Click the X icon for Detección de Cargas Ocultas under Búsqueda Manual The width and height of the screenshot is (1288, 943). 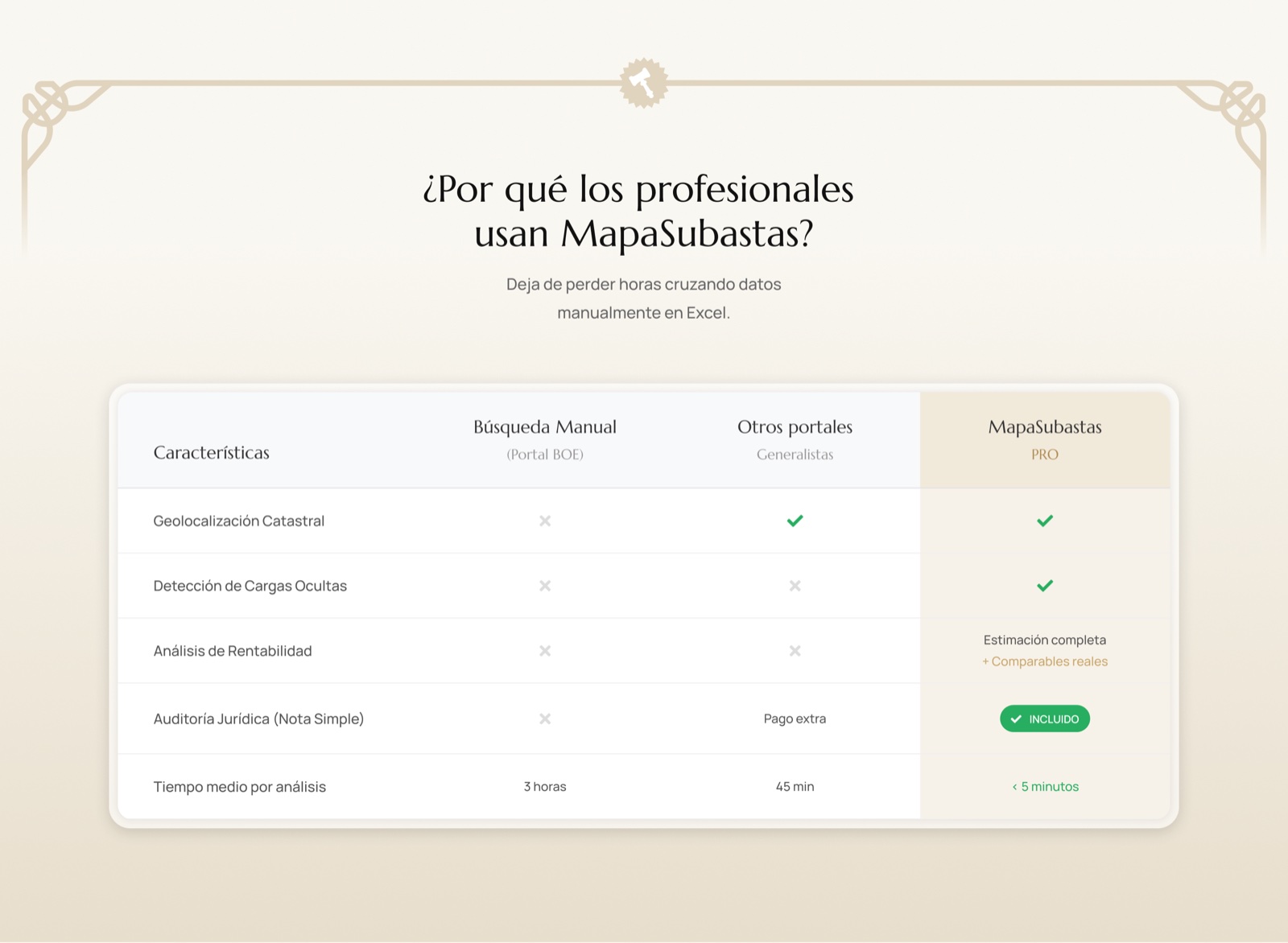(x=545, y=586)
